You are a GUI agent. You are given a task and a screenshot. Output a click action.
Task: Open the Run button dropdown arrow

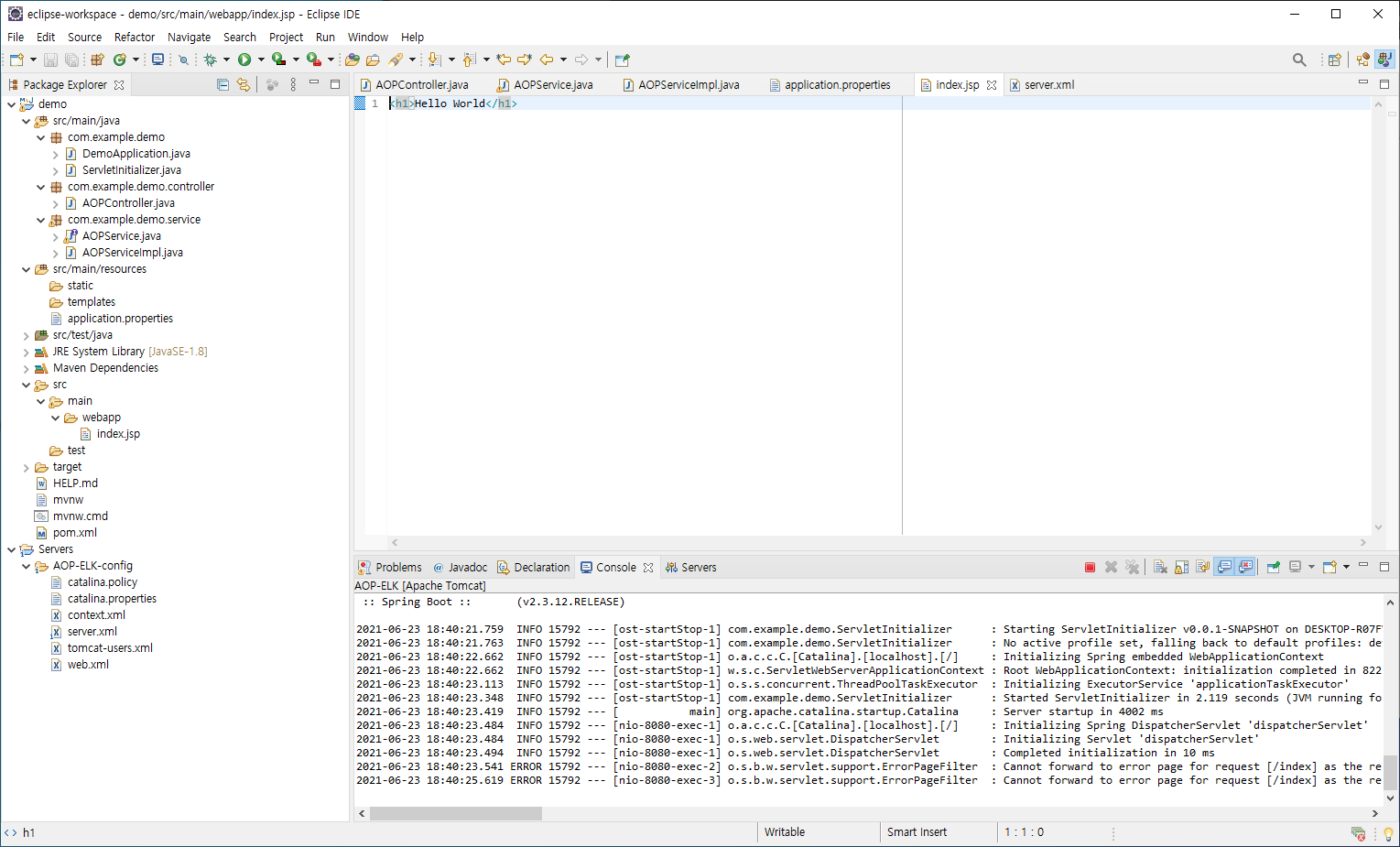pos(263,60)
